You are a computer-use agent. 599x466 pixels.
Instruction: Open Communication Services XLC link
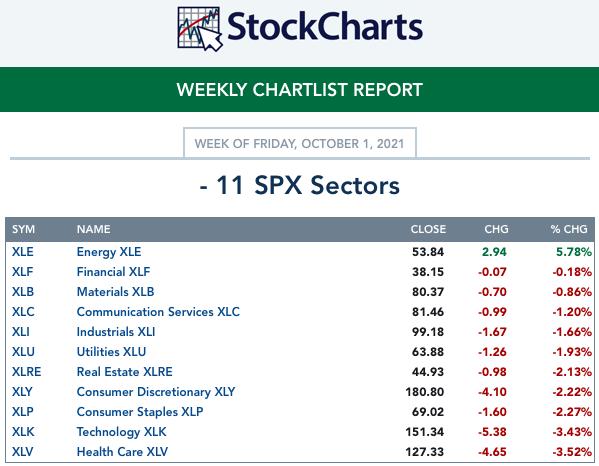tap(158, 312)
